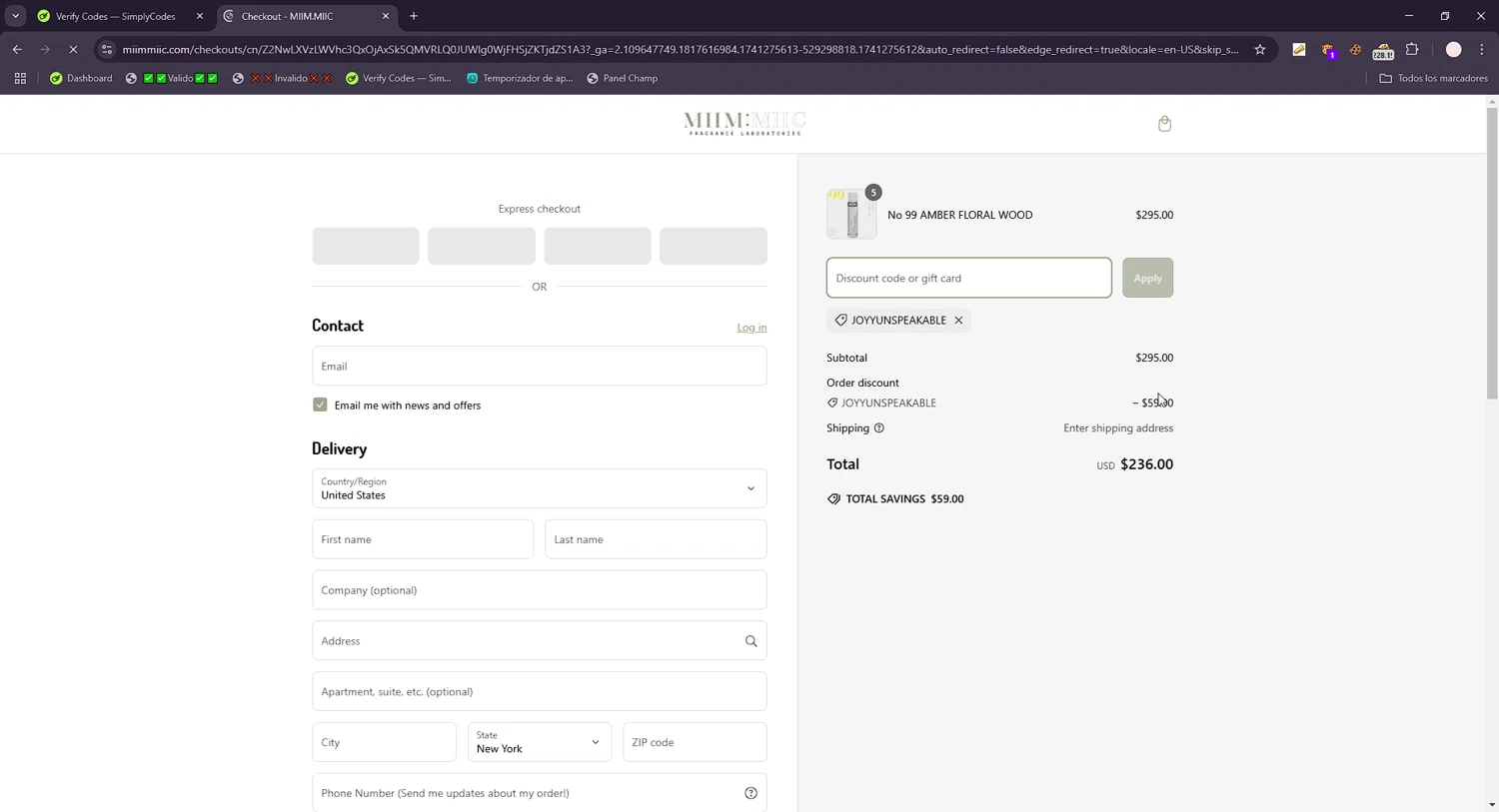This screenshot has height=812, width=1499.
Task: Close the Verify Codes tab
Action: pos(200,16)
